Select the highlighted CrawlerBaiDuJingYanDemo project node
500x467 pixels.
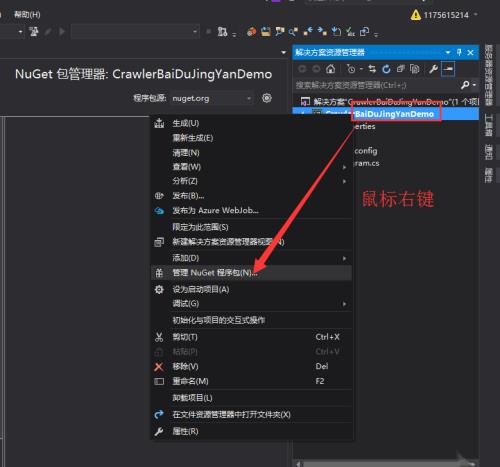coord(386,114)
